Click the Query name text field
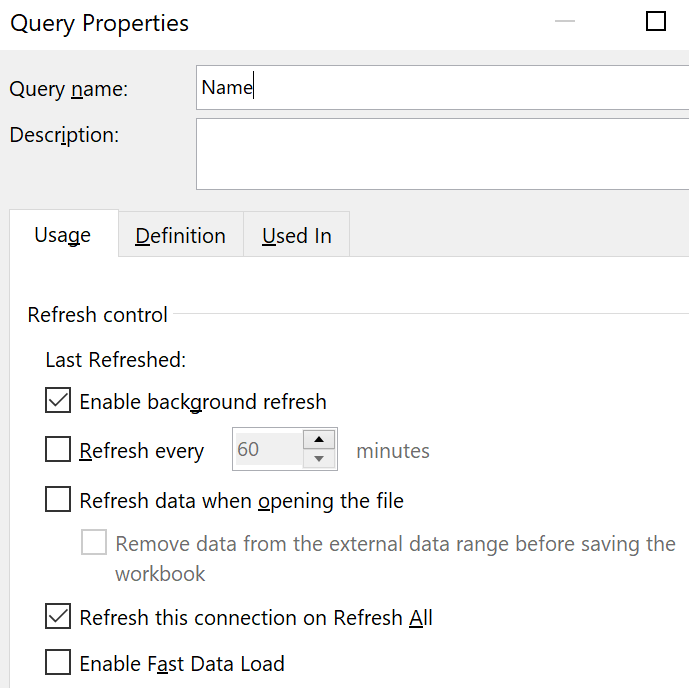Viewport: 689px width, 688px height. click(440, 88)
